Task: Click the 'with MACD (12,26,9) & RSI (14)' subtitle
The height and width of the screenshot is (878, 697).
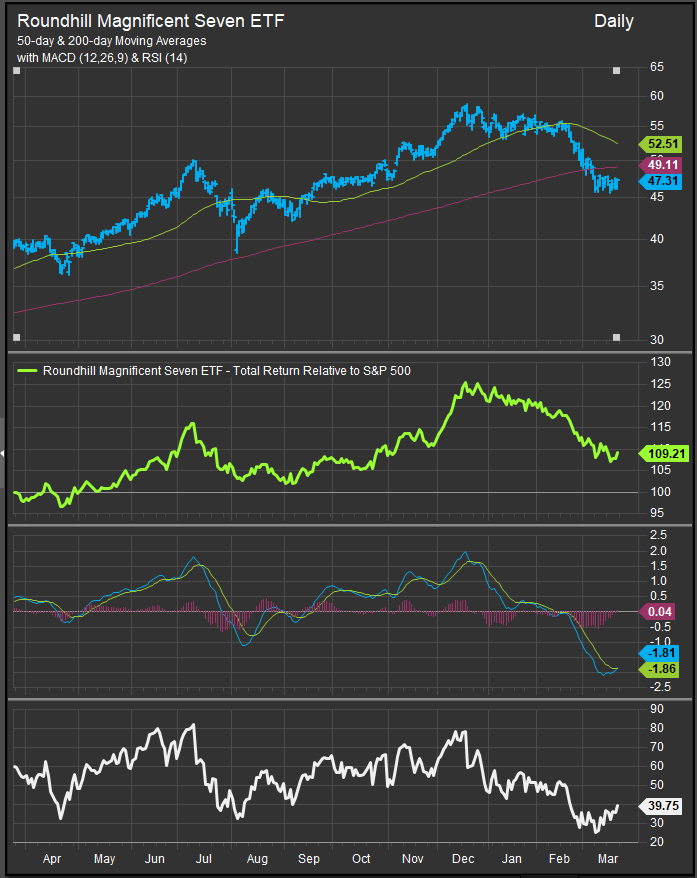Action: [x=102, y=58]
